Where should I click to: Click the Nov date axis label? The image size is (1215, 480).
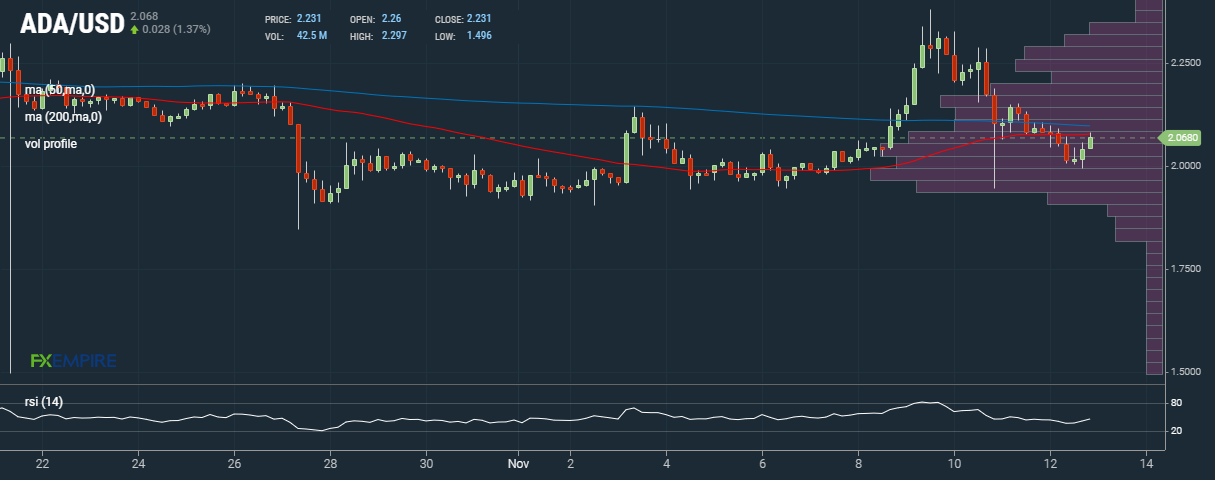(518, 464)
